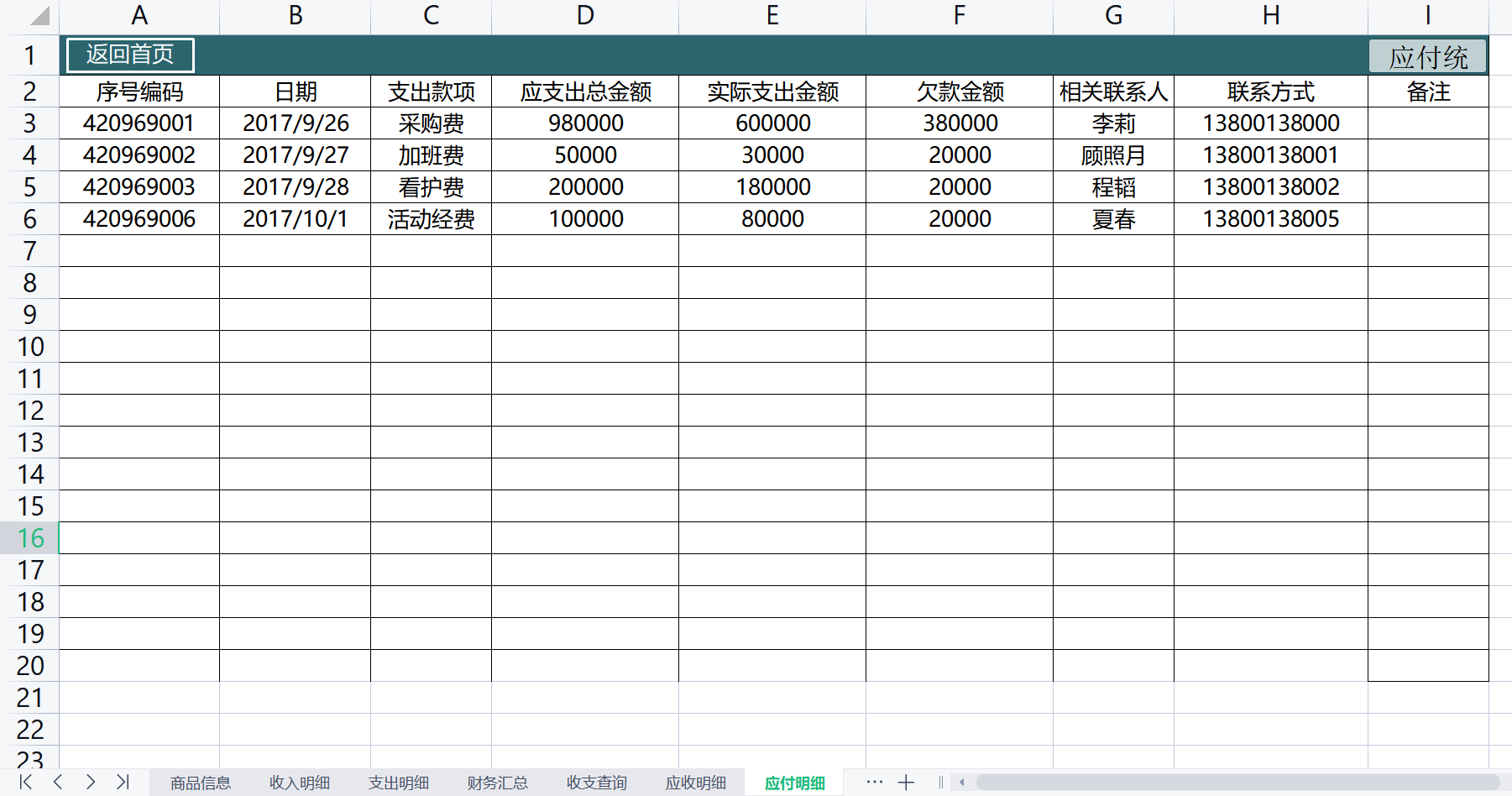Jump to last sheet with rightmost navigation arrow

coord(124,782)
